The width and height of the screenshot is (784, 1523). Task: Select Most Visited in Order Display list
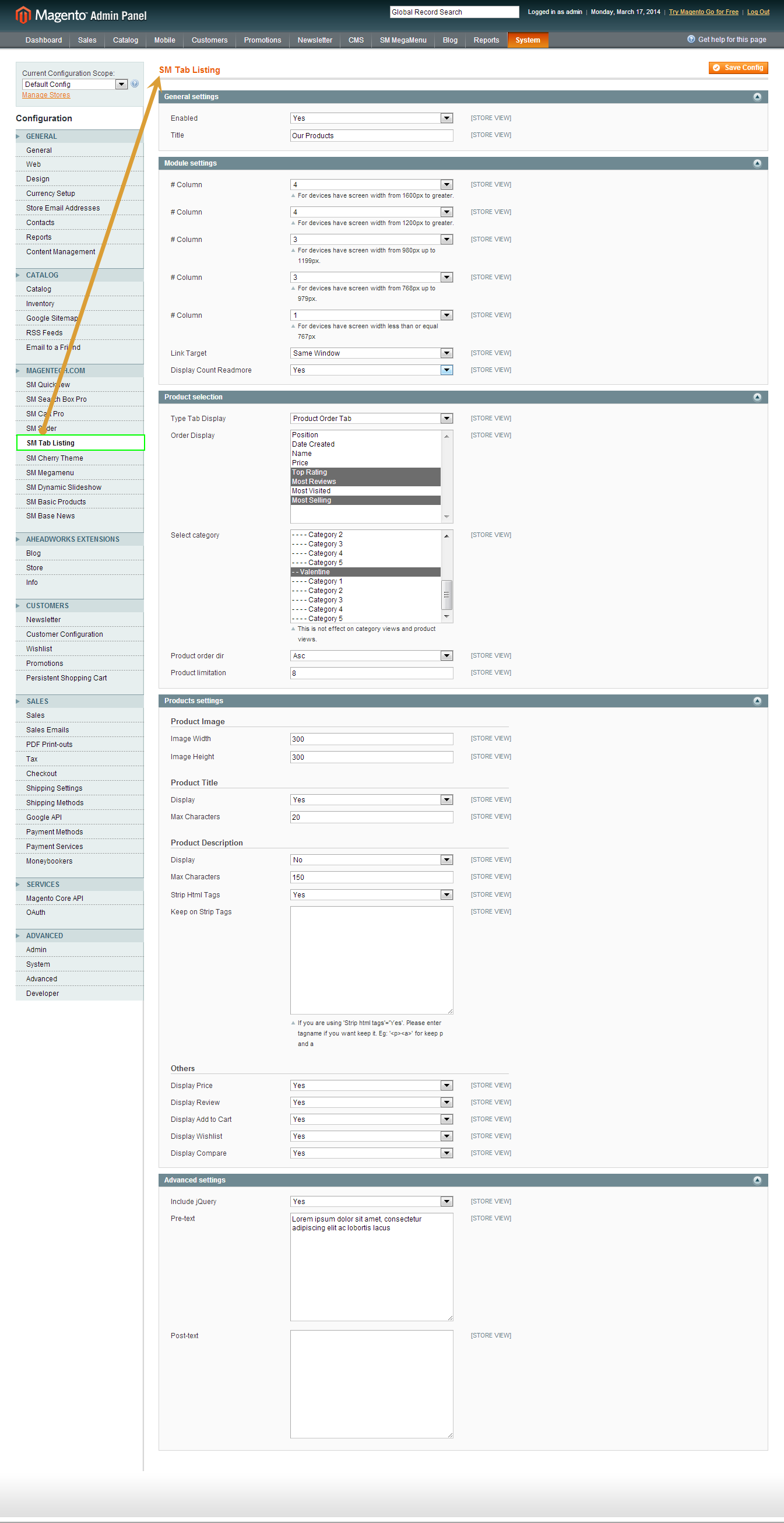365,492
